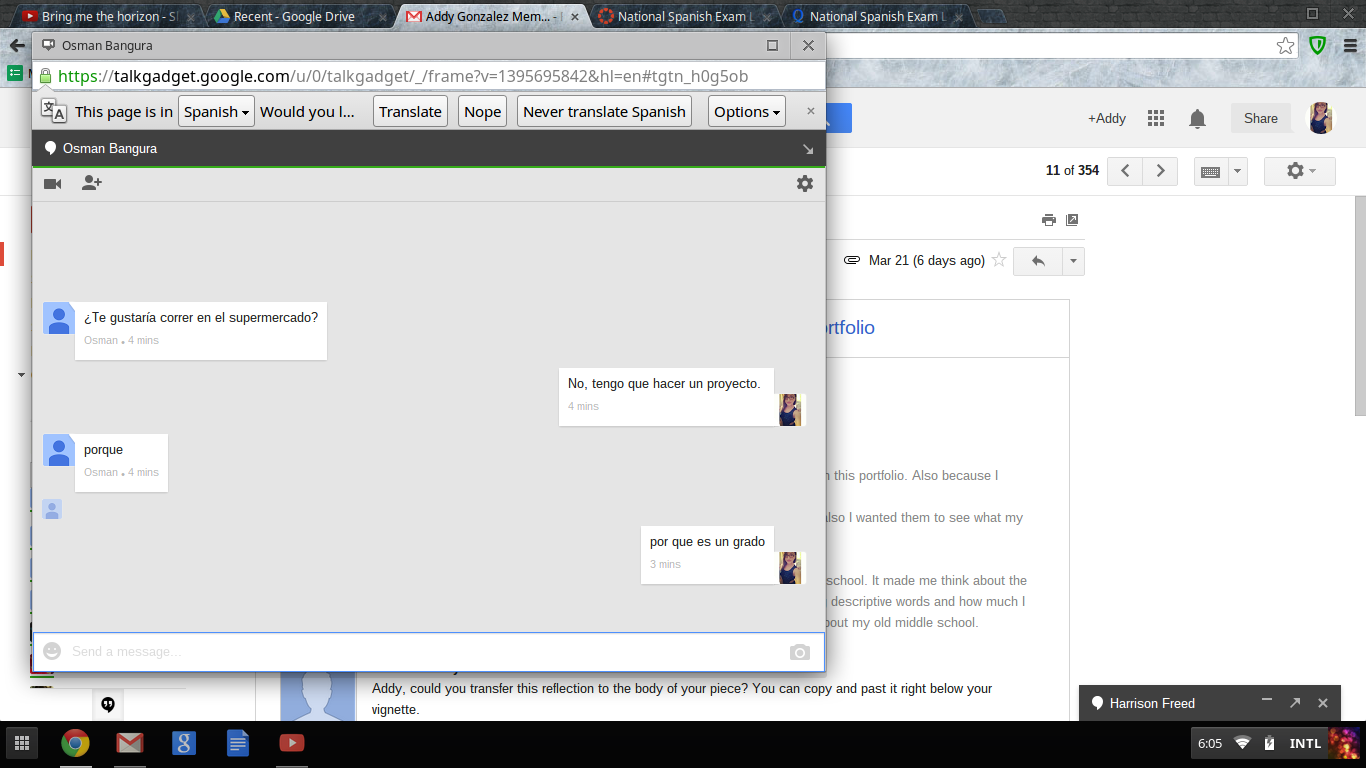Switch to Bring me the horizon tab

pyautogui.click(x=103, y=16)
